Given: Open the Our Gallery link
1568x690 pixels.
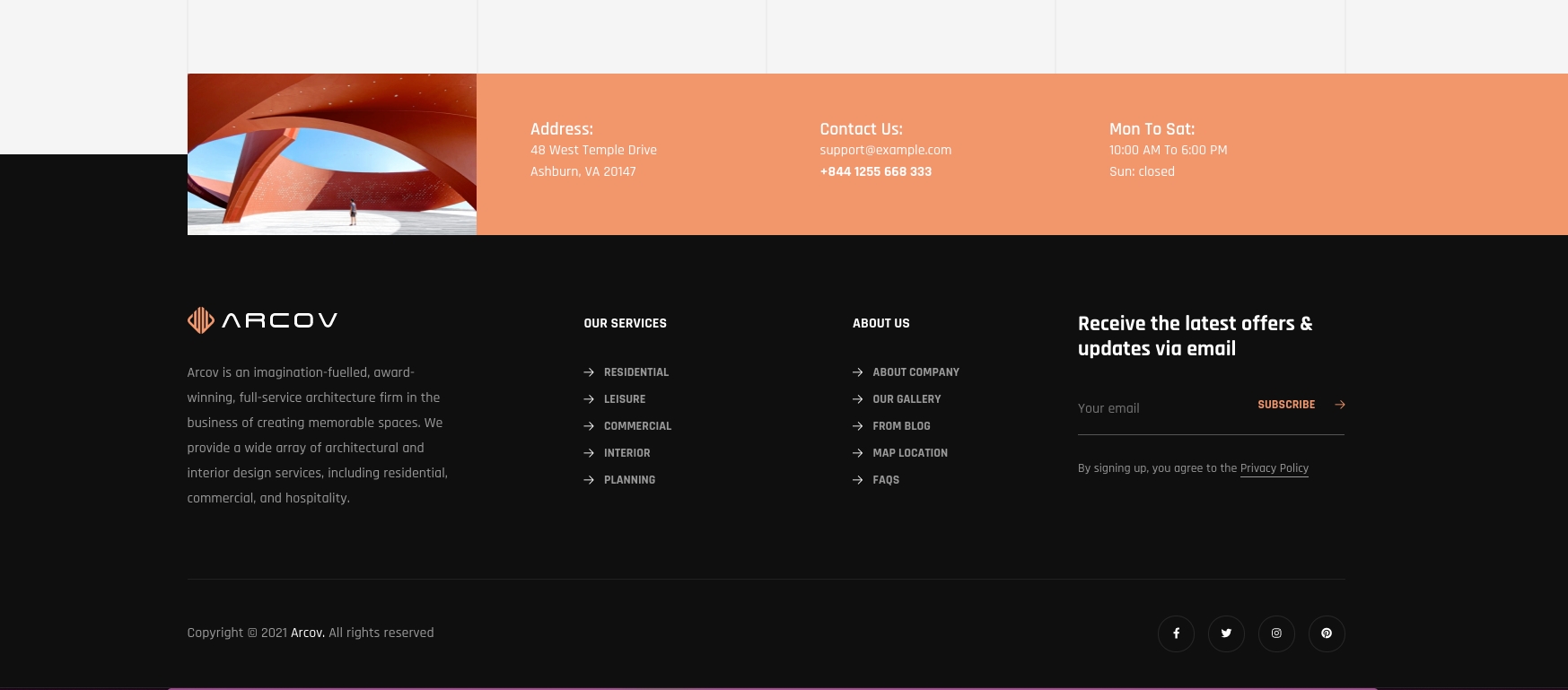Looking at the screenshot, I should [x=907, y=399].
